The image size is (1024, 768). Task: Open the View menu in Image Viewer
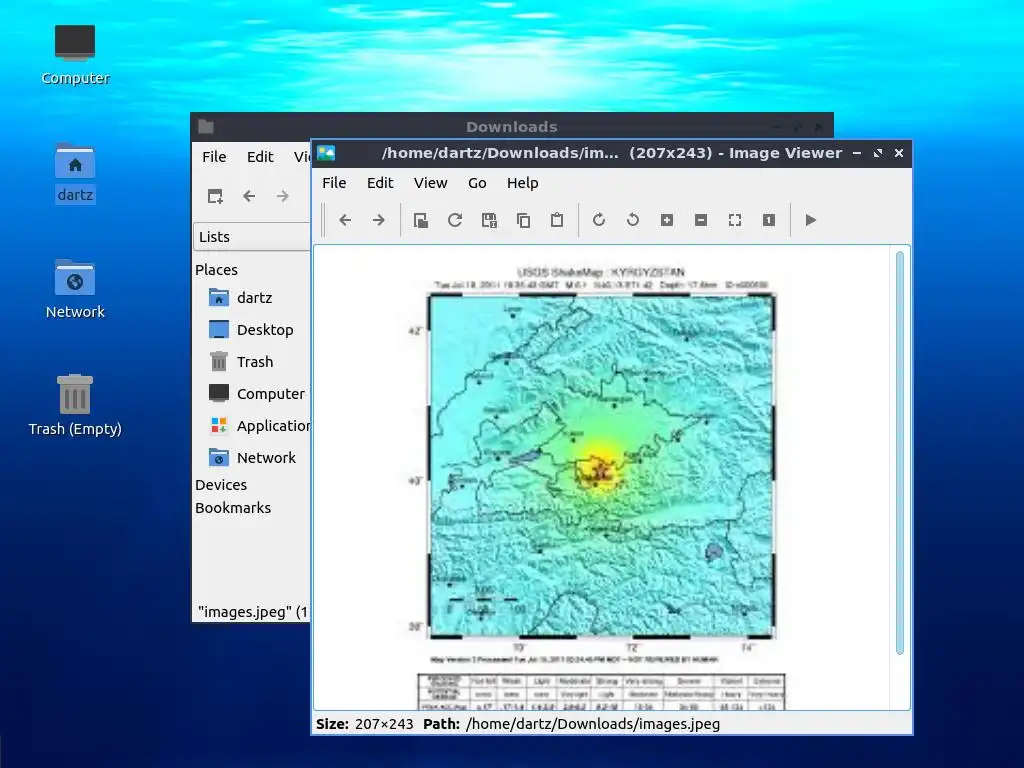(x=430, y=183)
